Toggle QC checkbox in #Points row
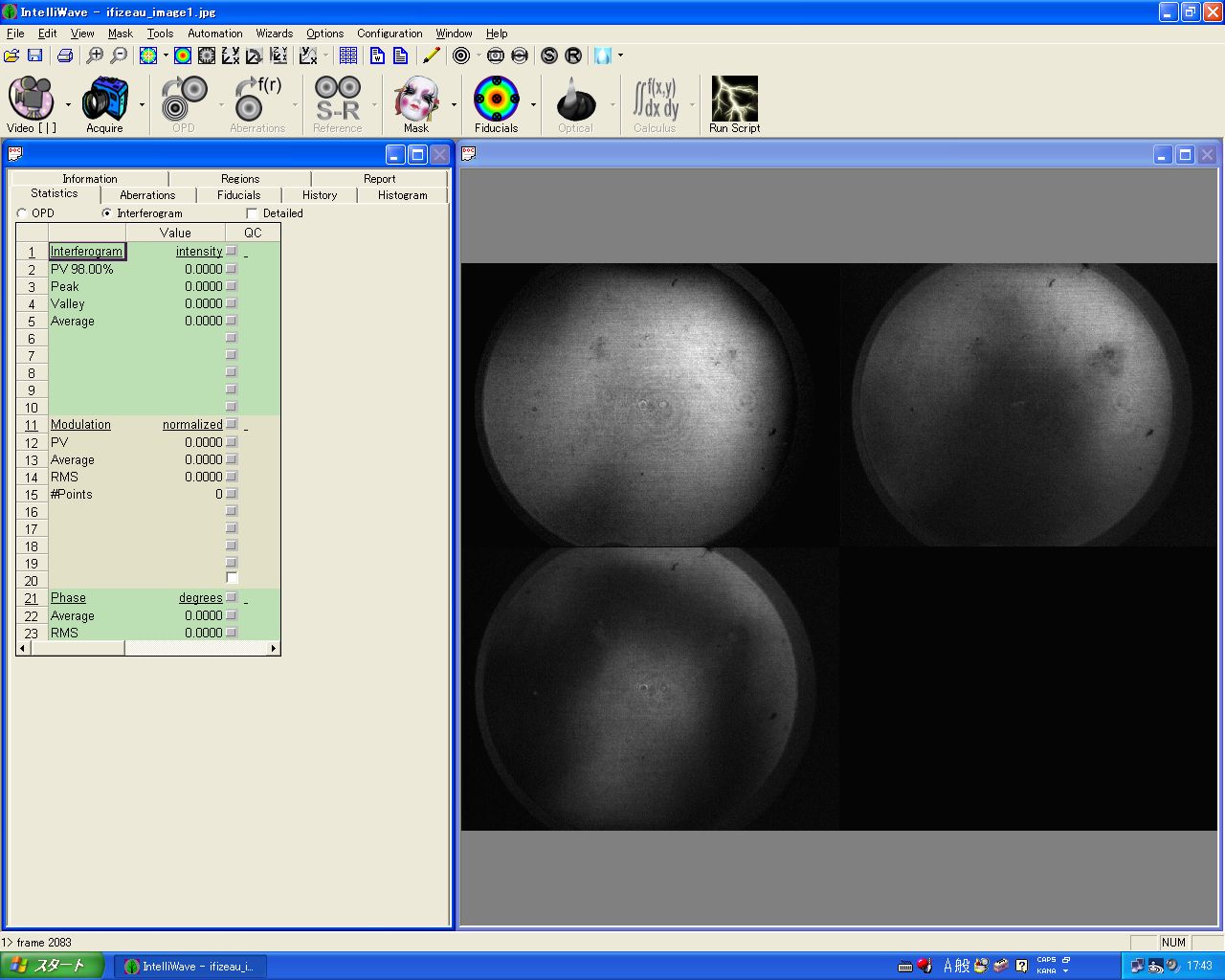Viewport: 1225px width, 980px height. (231, 494)
